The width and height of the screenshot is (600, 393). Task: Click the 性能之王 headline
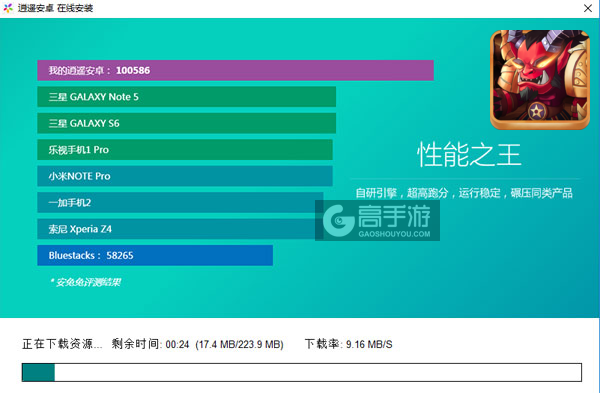pyautogui.click(x=469, y=155)
